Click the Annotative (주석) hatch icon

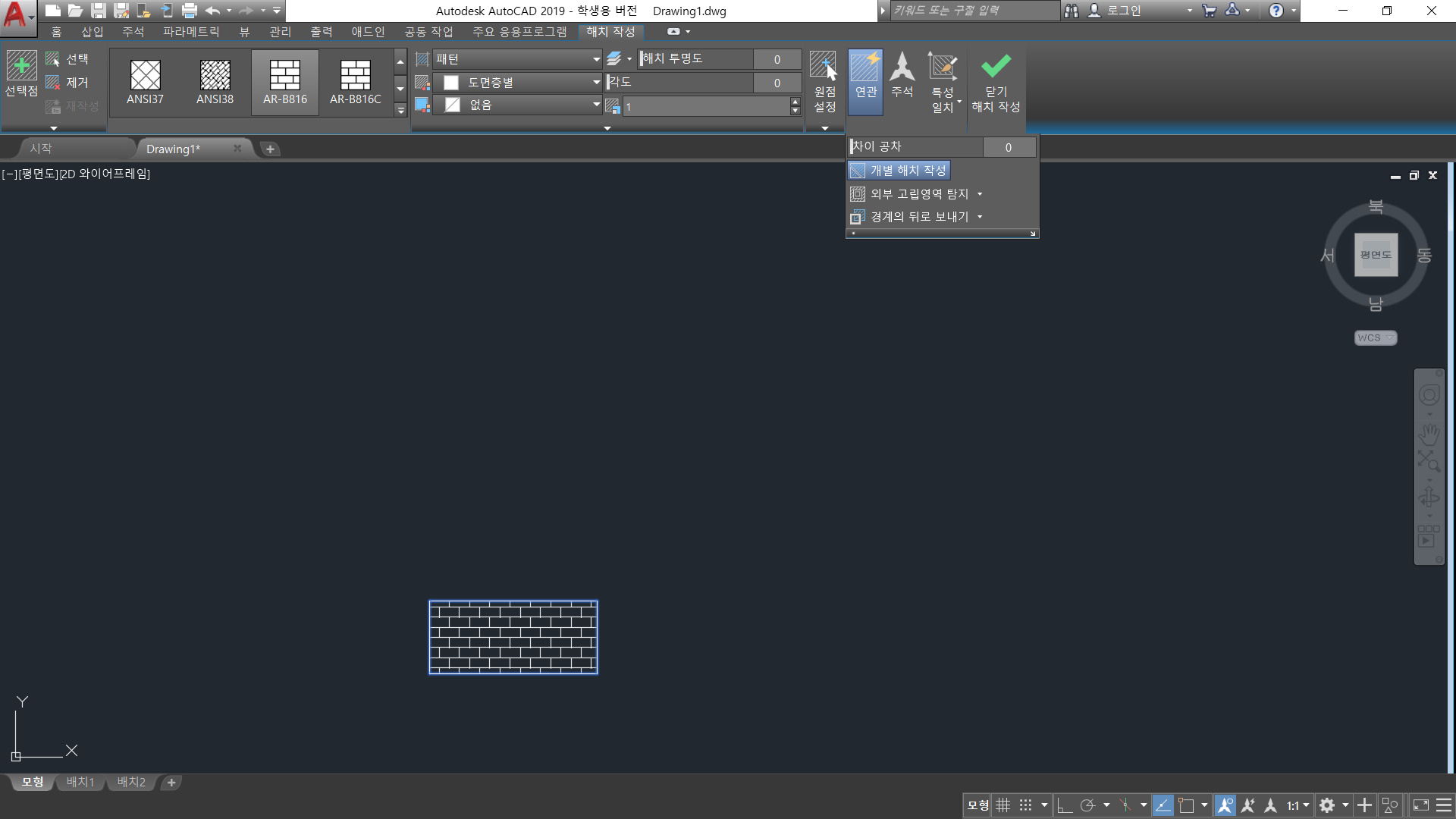[x=902, y=68]
